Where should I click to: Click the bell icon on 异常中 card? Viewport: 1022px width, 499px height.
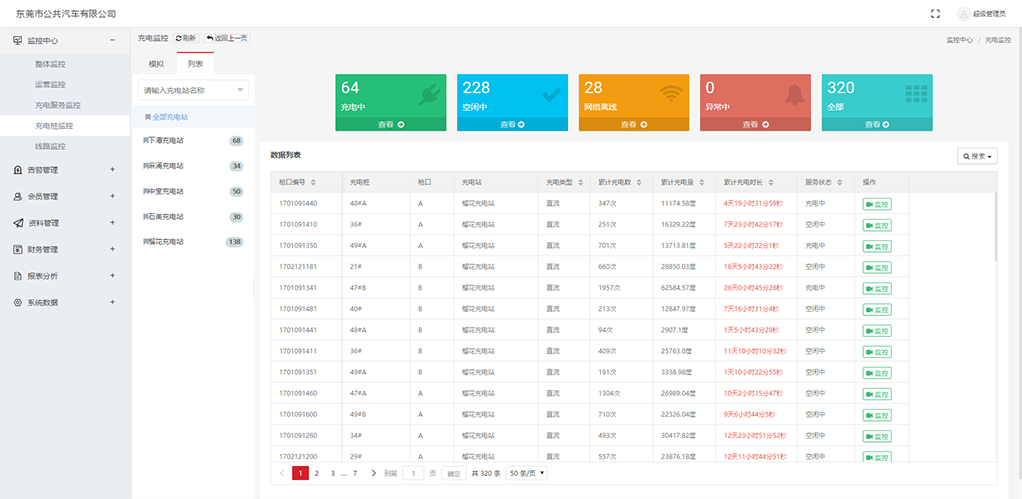(794, 95)
